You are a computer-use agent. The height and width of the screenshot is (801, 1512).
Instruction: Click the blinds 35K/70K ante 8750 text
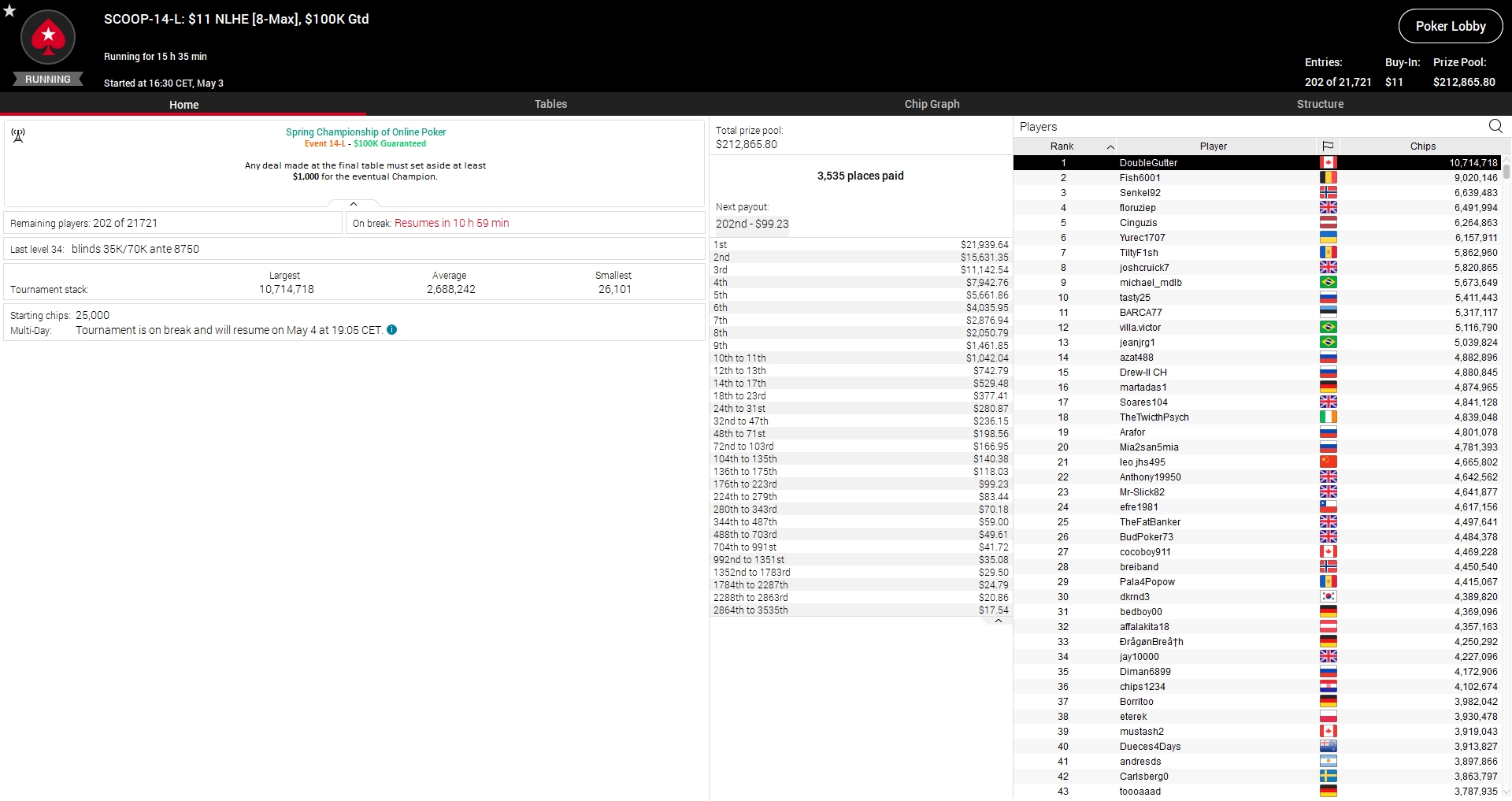click(135, 249)
